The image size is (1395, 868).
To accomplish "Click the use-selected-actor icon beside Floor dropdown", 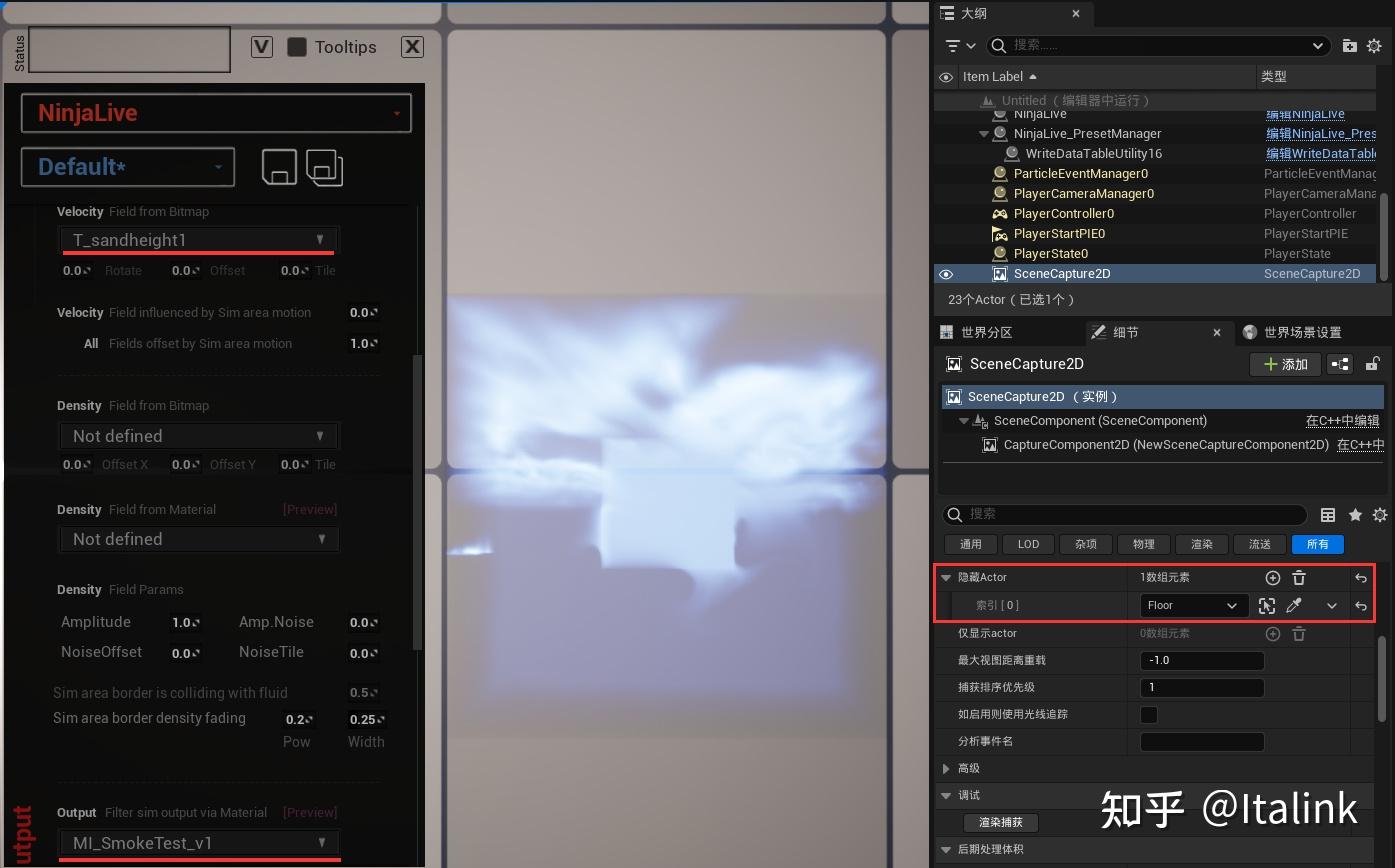I will [1267, 605].
